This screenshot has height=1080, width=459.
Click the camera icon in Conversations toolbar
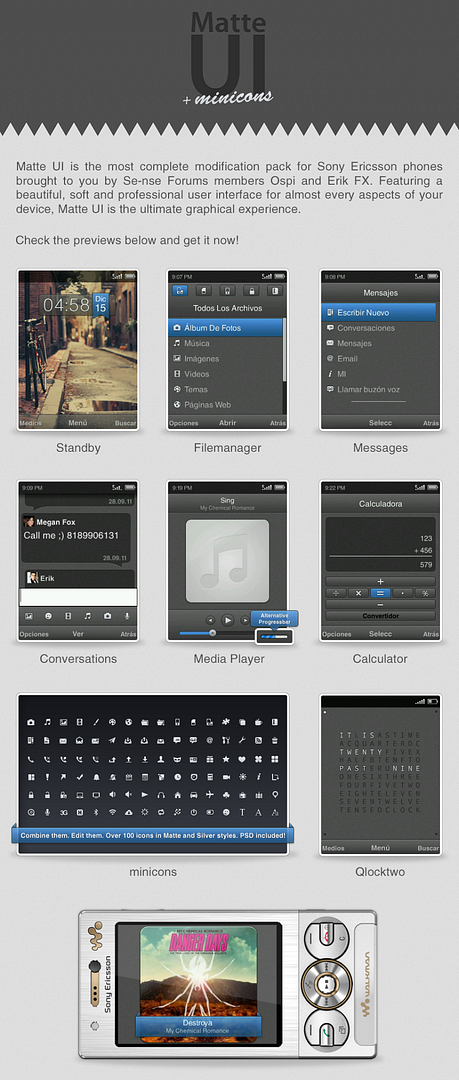click(x=107, y=616)
